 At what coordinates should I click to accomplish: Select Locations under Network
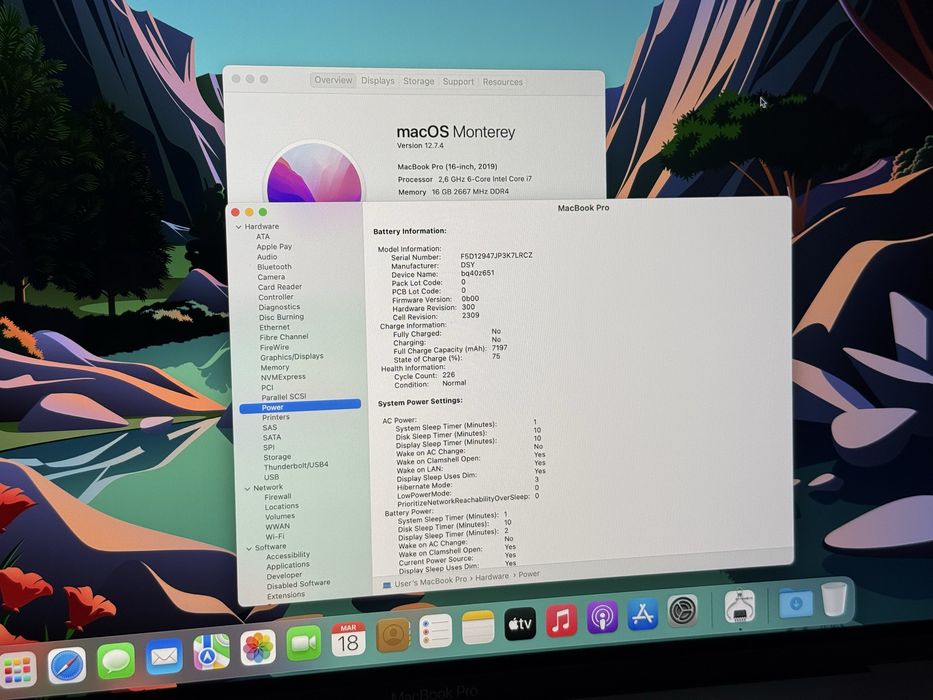[282, 507]
